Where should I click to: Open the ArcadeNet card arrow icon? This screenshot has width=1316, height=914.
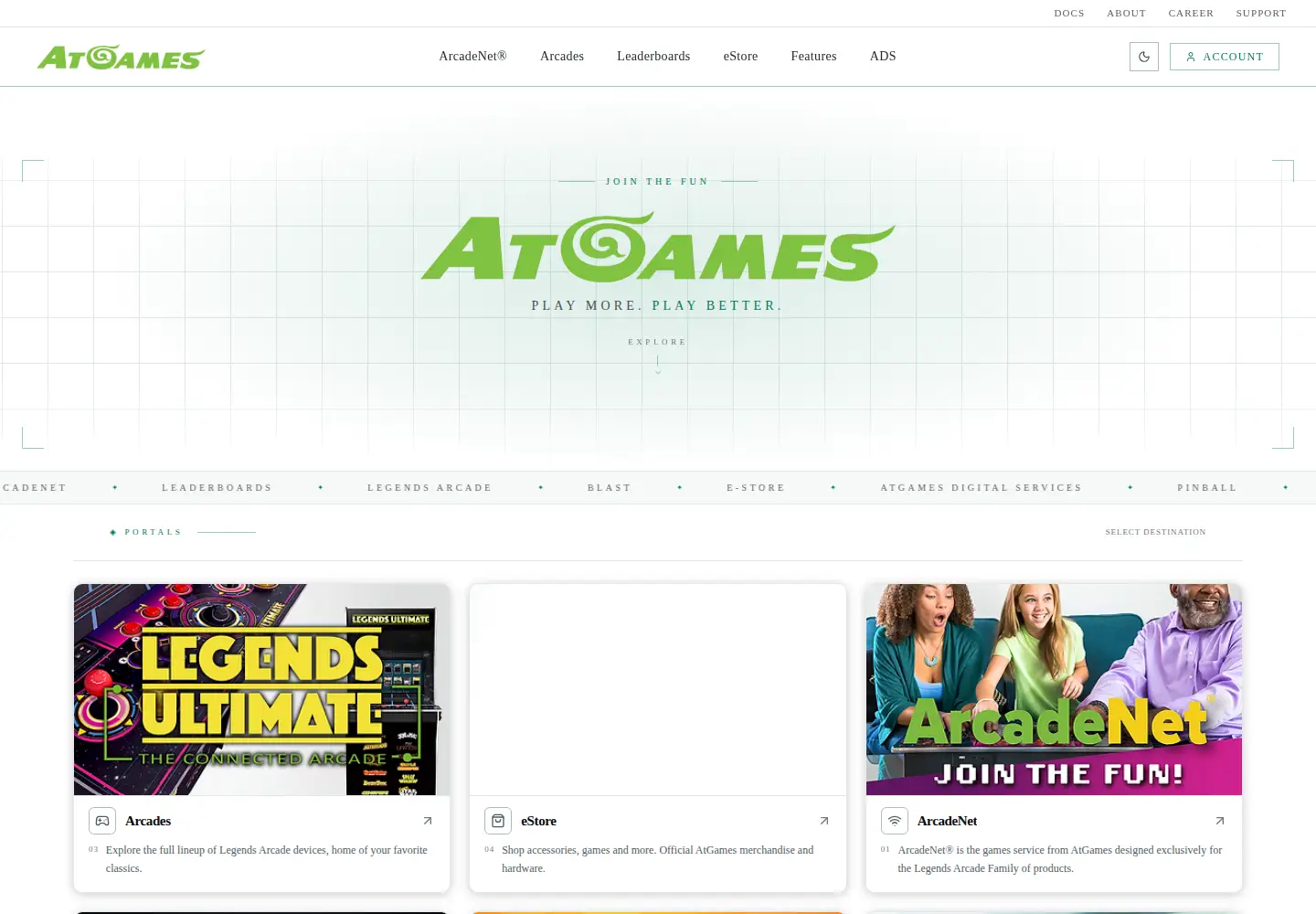(1220, 821)
